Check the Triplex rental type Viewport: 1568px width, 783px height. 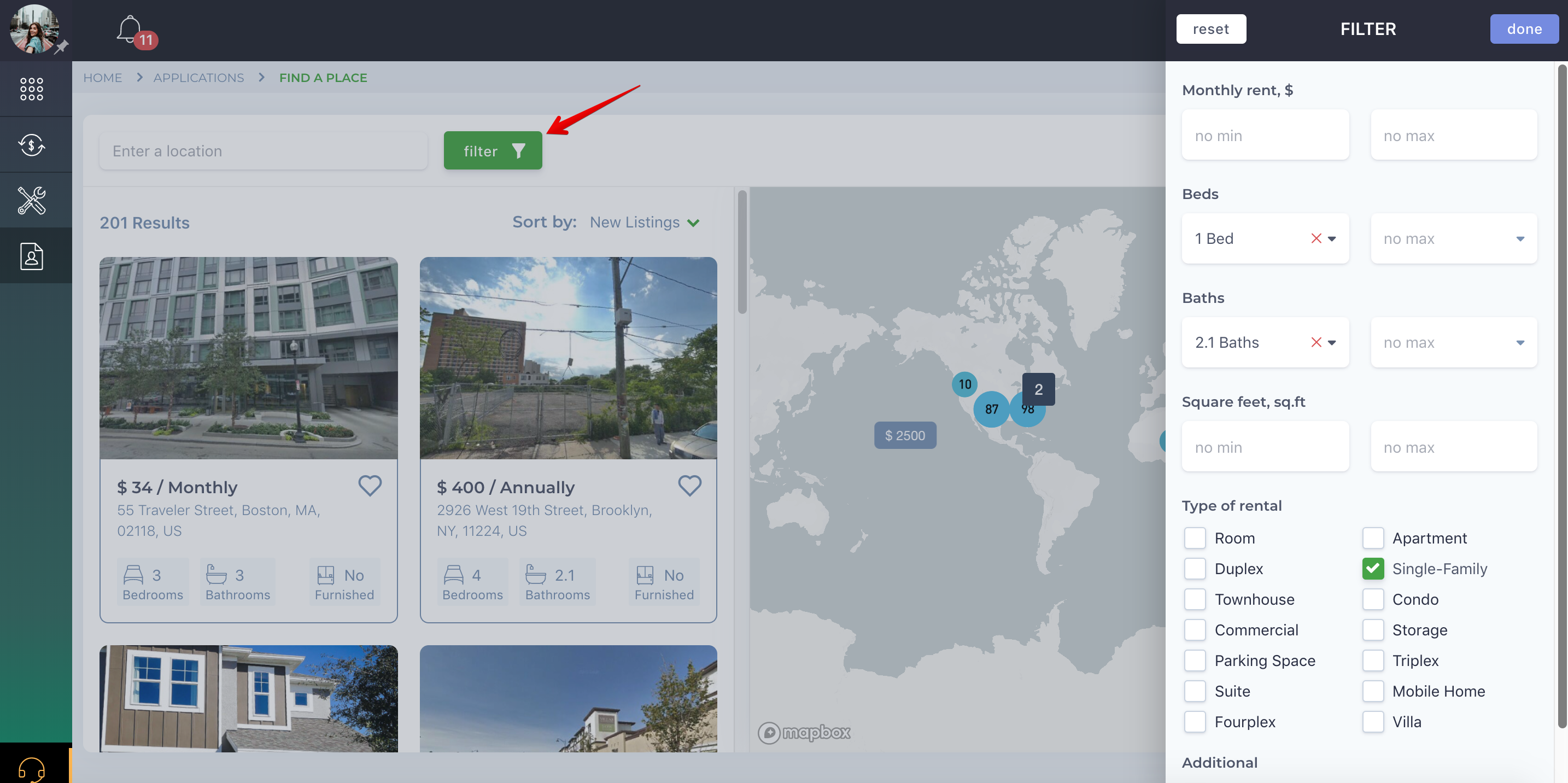click(1373, 661)
